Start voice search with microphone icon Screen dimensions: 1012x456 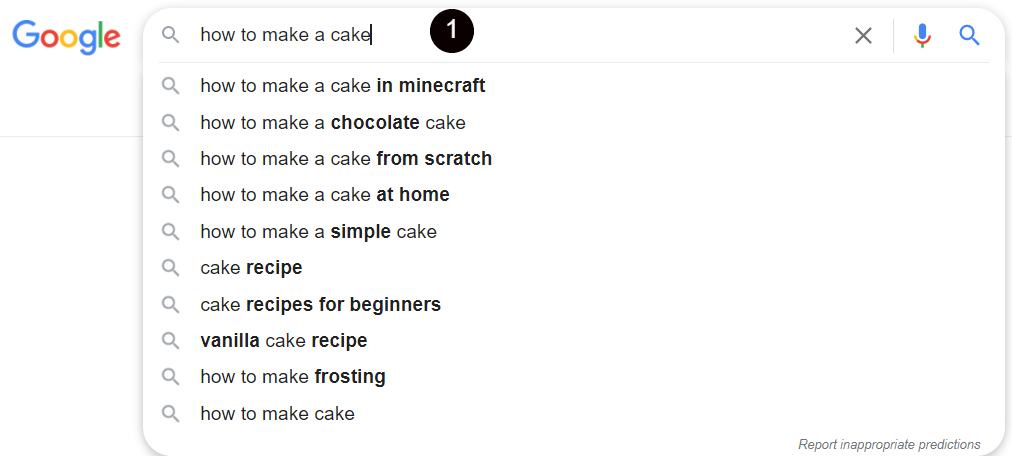pyautogui.click(x=922, y=35)
